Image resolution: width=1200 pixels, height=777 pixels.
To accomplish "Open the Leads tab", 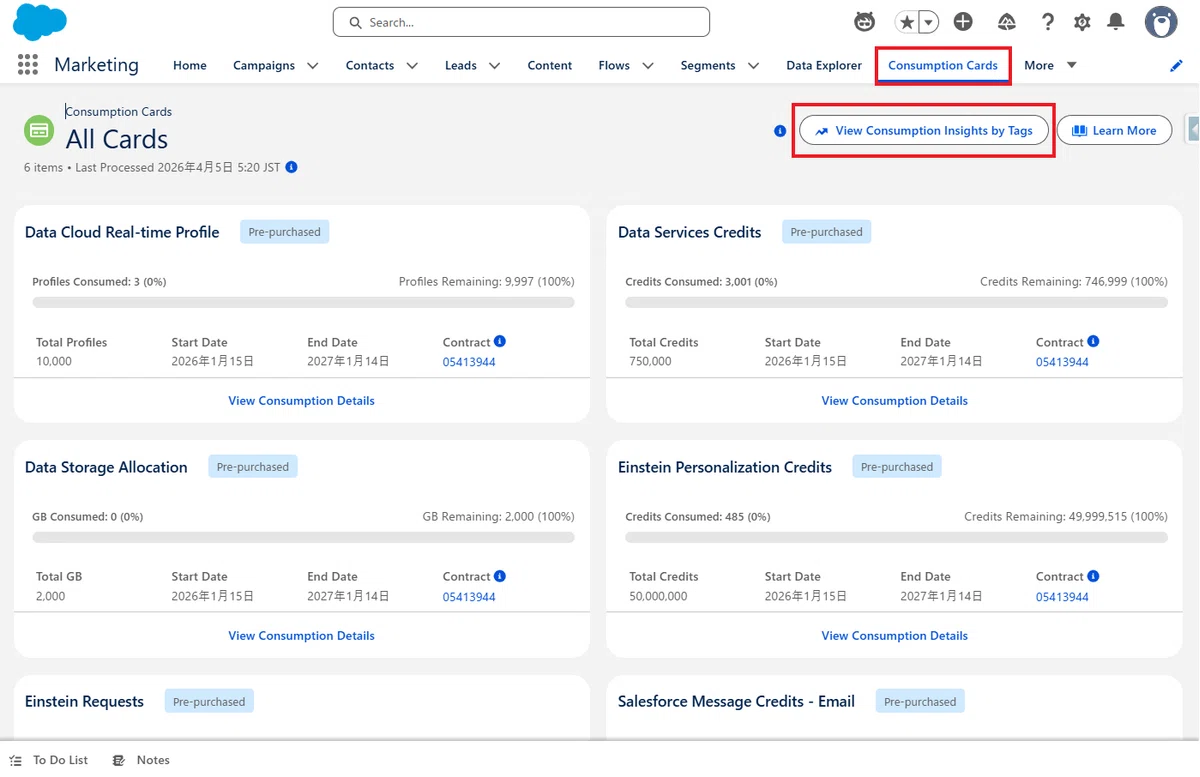I will pos(461,66).
